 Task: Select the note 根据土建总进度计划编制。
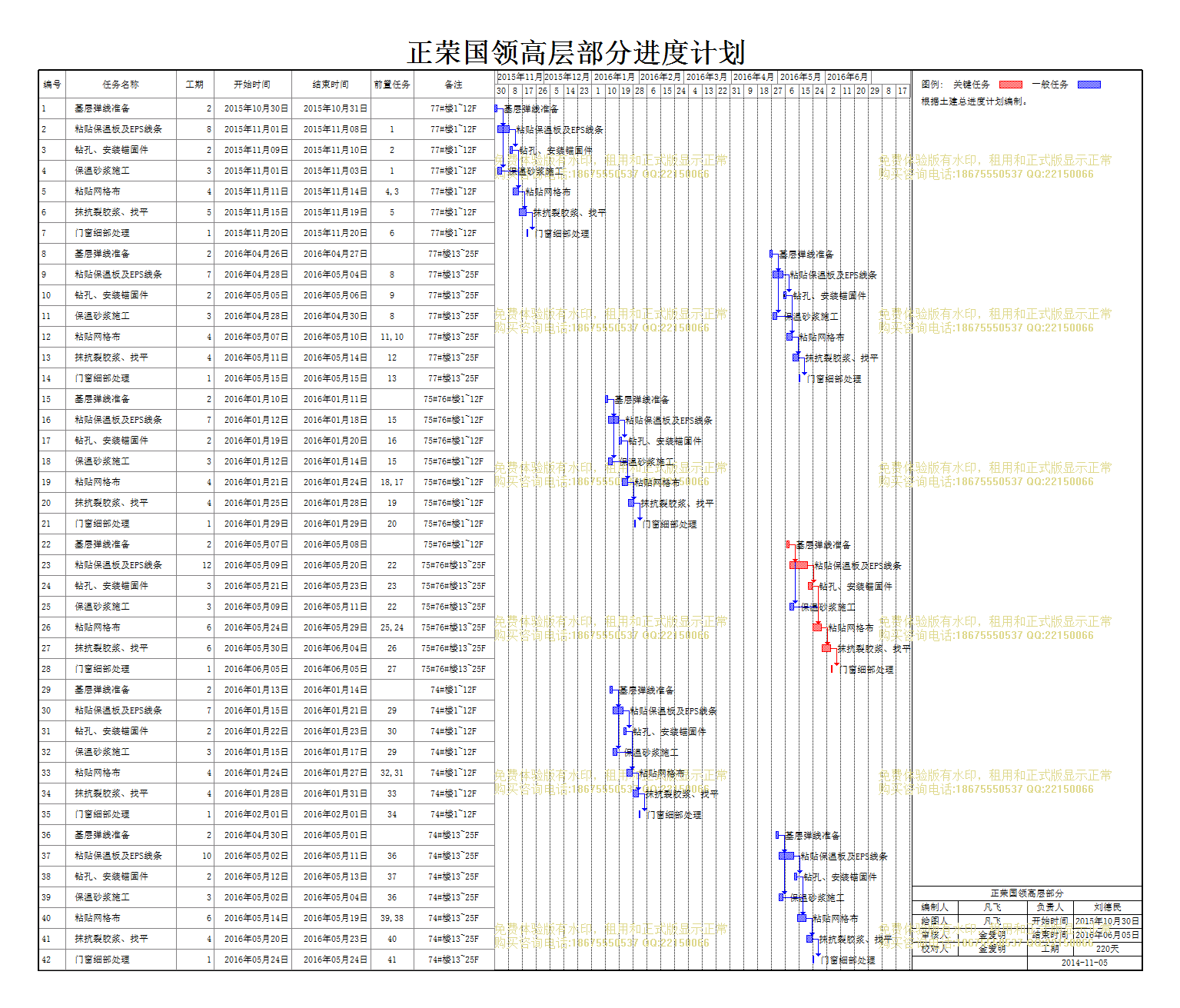(974, 101)
